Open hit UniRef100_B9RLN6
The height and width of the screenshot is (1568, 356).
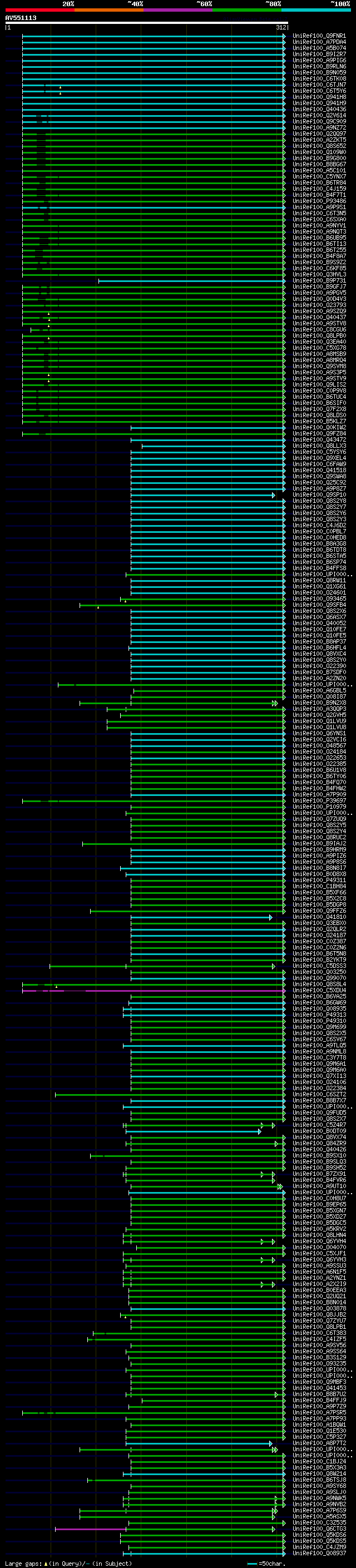pyautogui.click(x=319, y=66)
